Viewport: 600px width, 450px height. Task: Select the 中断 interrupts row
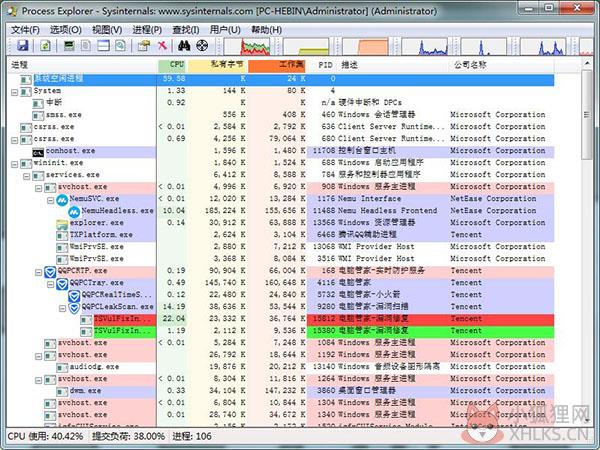tap(293, 103)
